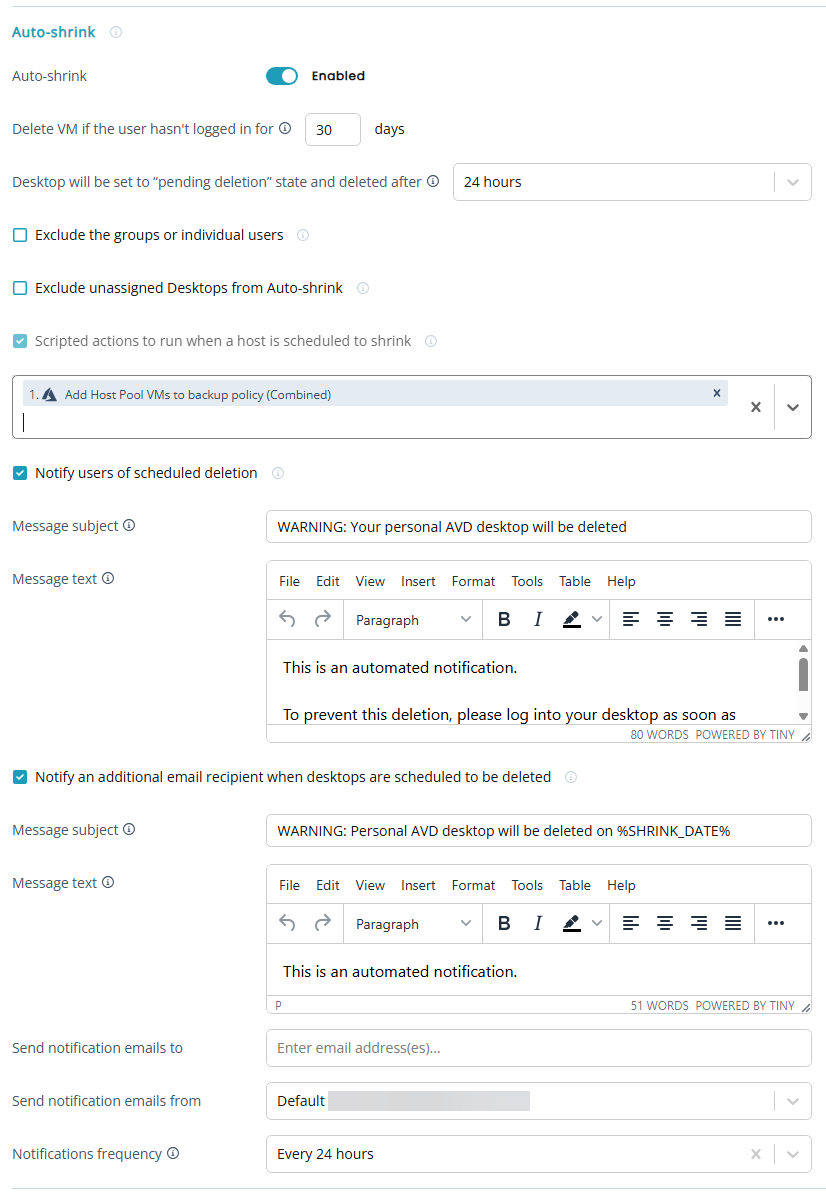Open the Notifications frequency dropdown

click(793, 1154)
